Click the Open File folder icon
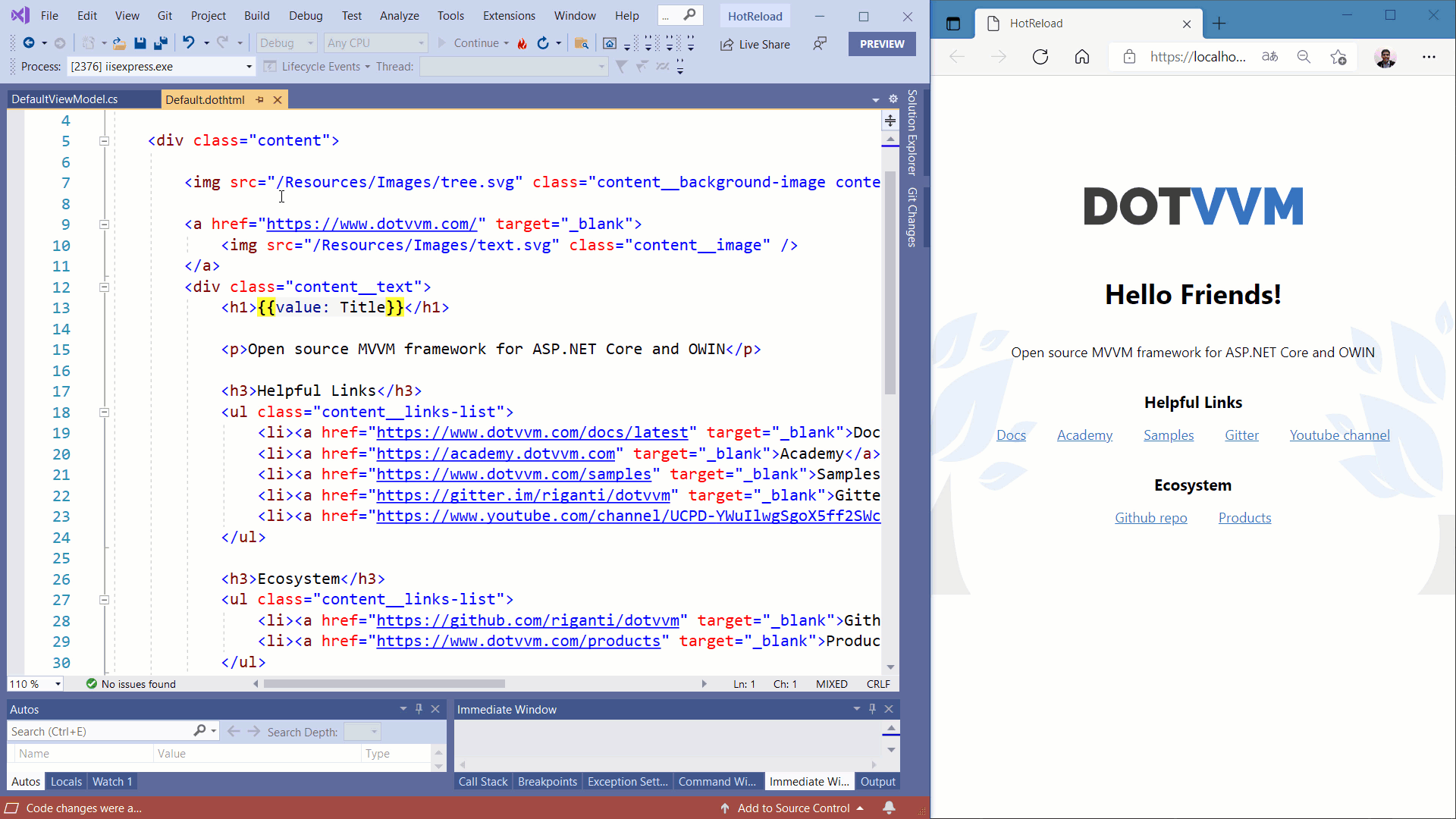Viewport: 1456px width, 819px height. [x=119, y=44]
